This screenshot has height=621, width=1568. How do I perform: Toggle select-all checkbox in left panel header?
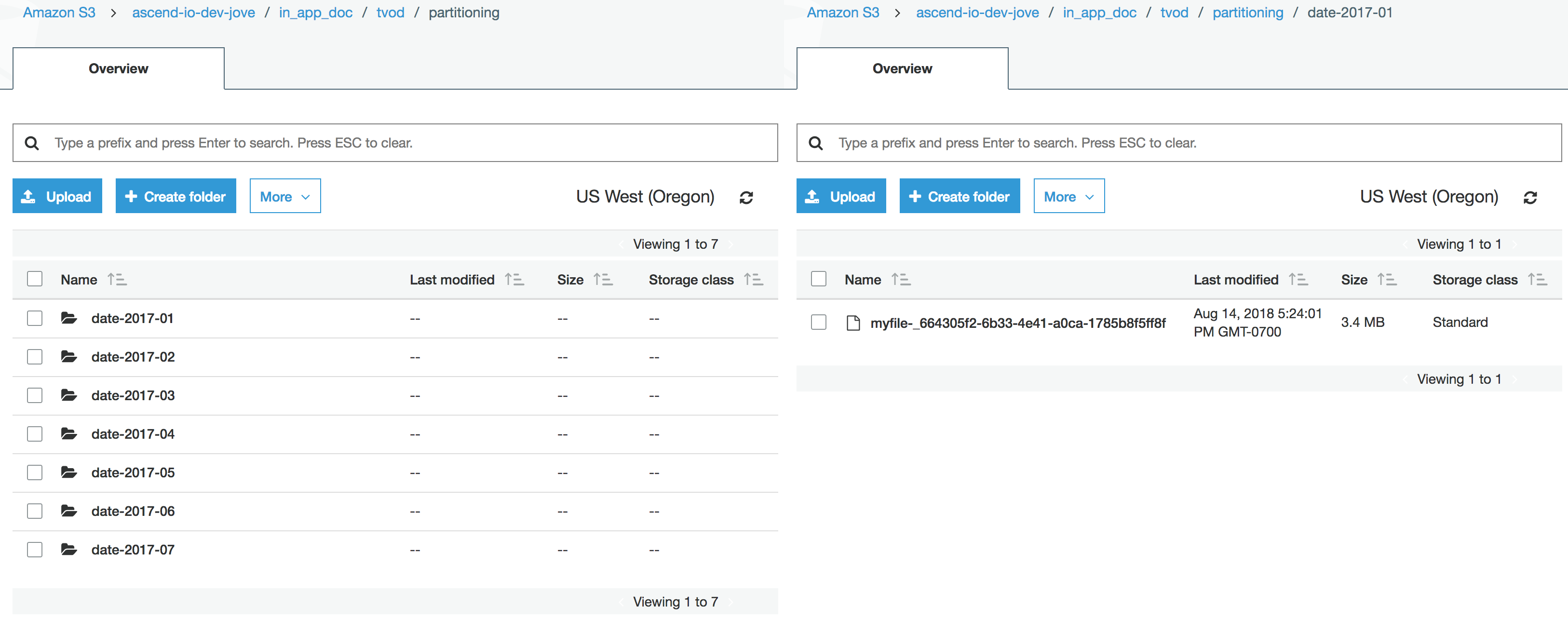(x=35, y=279)
